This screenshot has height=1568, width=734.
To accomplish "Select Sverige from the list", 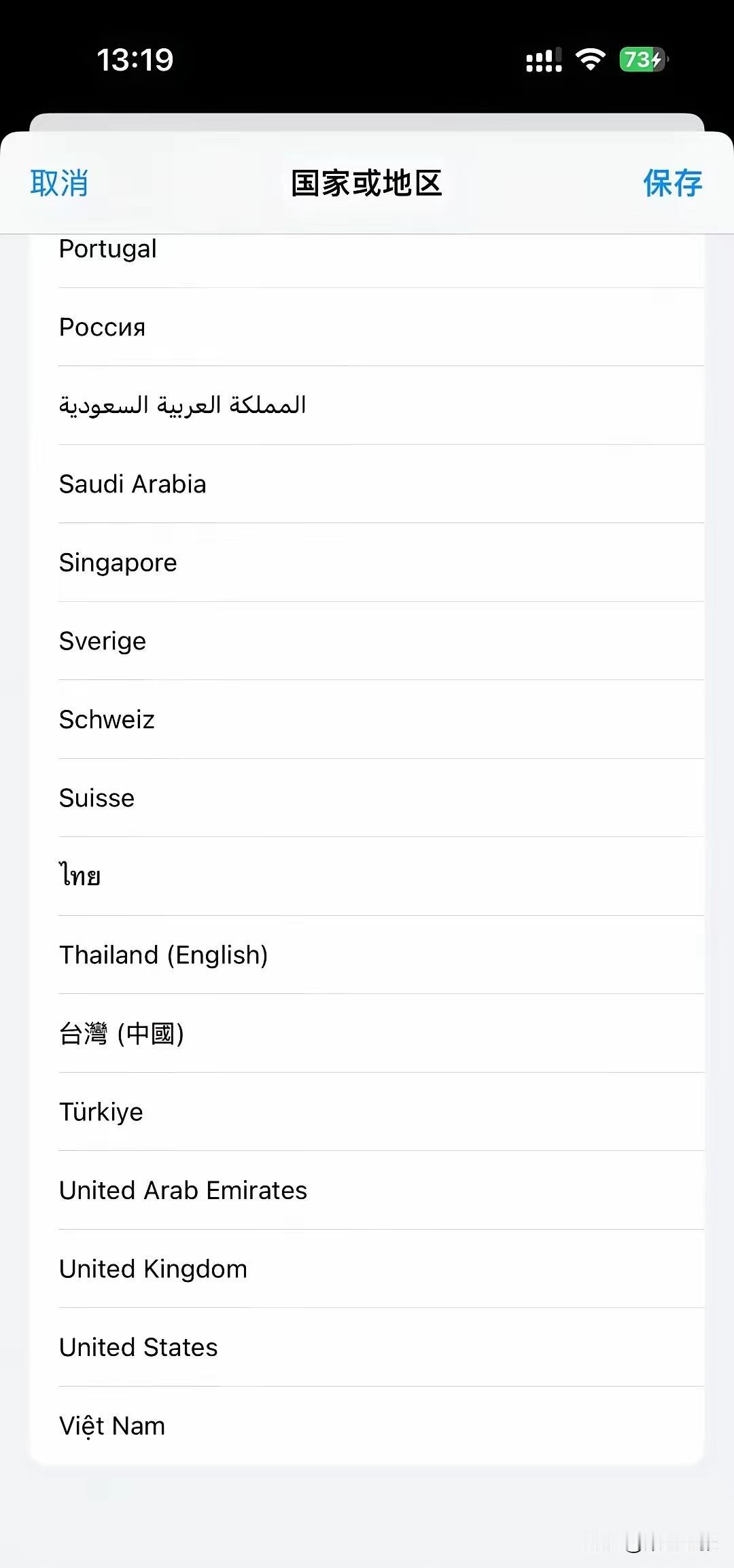I will tap(367, 641).
